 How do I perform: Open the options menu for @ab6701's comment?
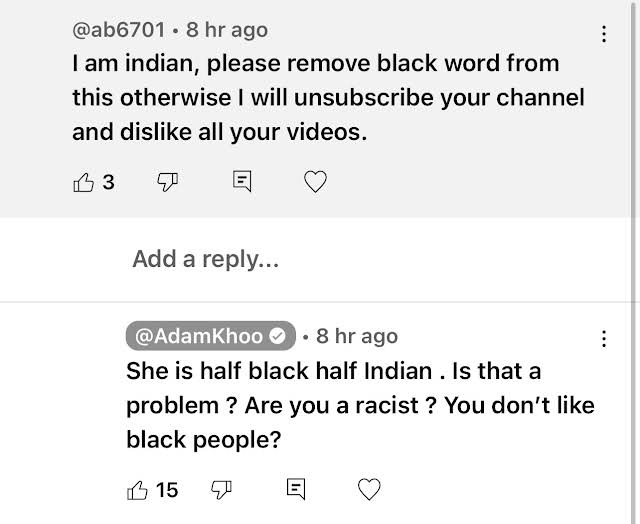pyautogui.click(x=604, y=34)
